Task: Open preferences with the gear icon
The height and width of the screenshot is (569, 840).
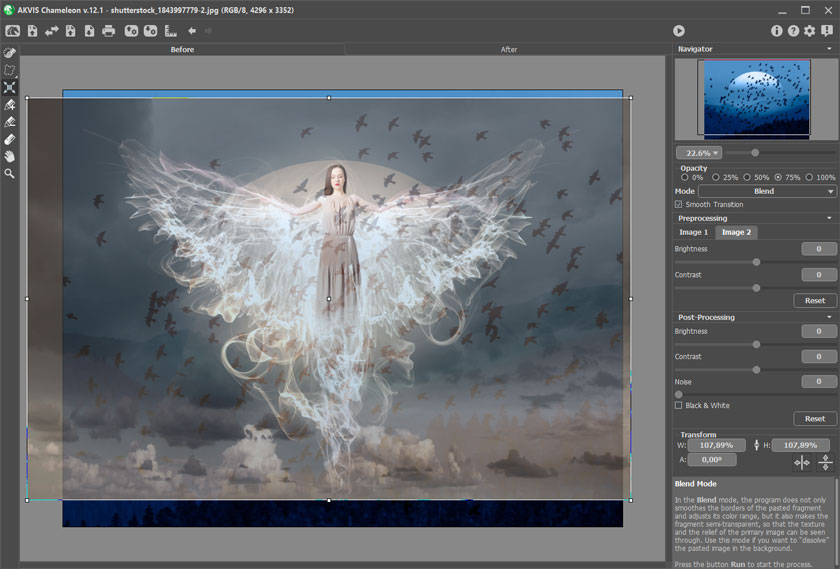Action: click(x=809, y=31)
